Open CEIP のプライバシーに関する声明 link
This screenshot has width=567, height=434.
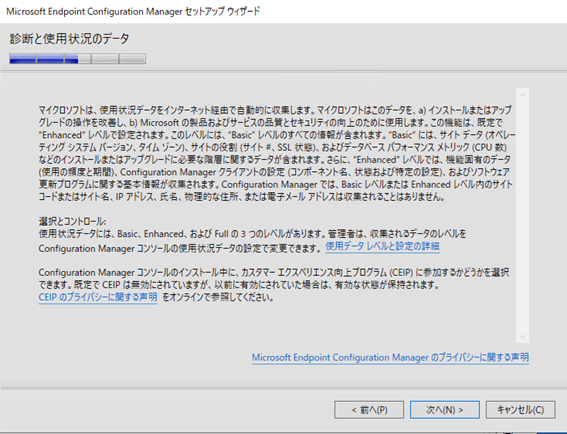98,297
